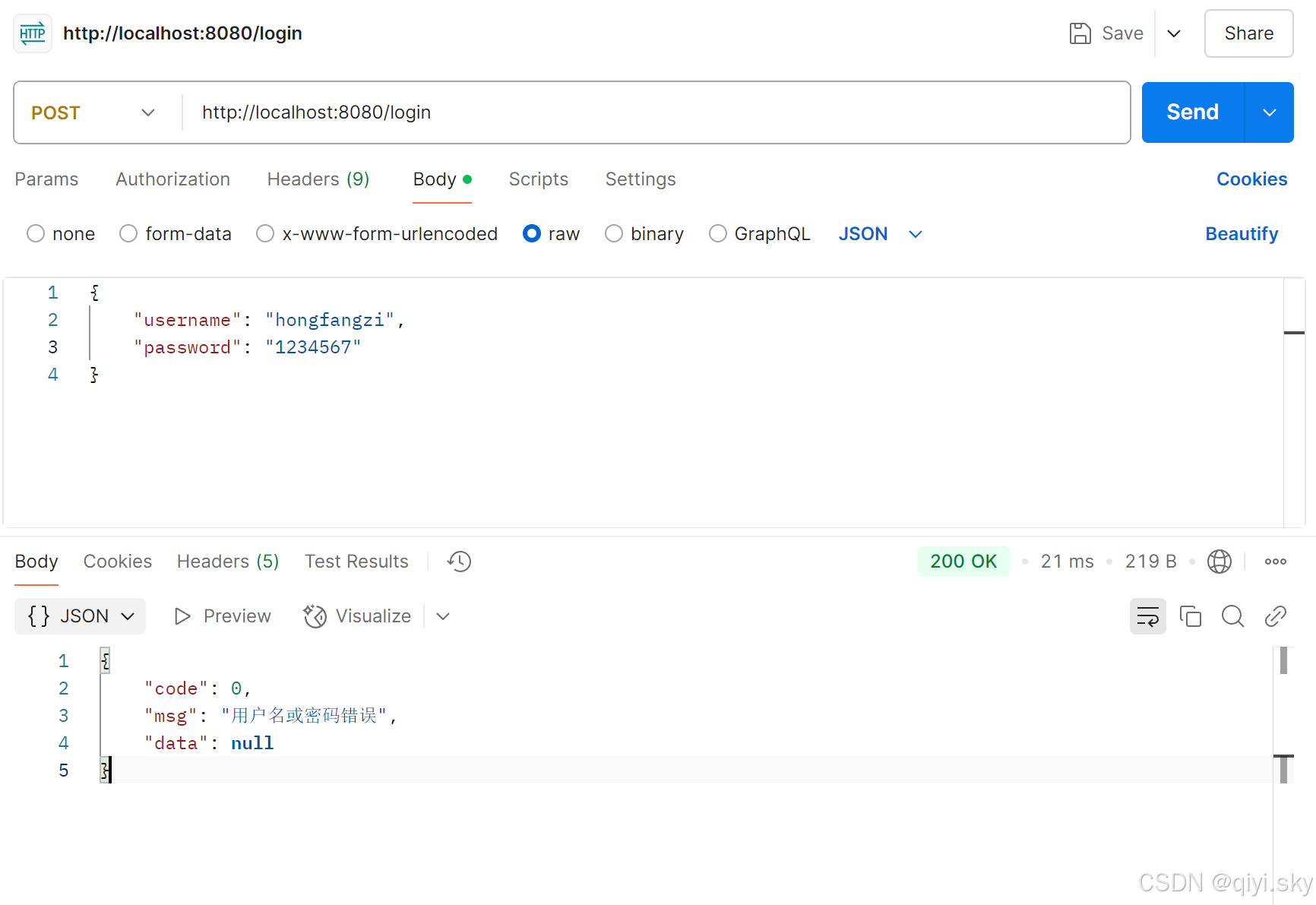This screenshot has height=905, width=1316.
Task: Copy response body using copy icon
Action: point(1190,616)
